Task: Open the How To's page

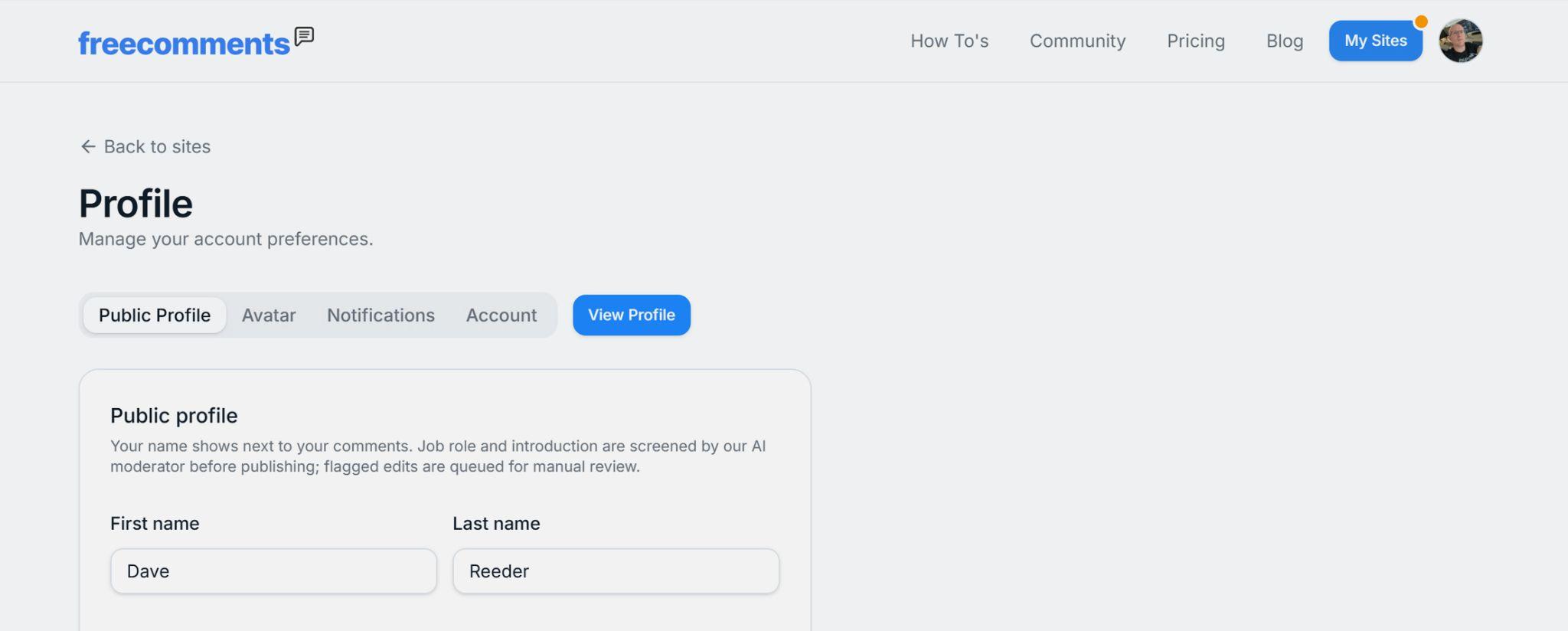Action: (x=949, y=41)
